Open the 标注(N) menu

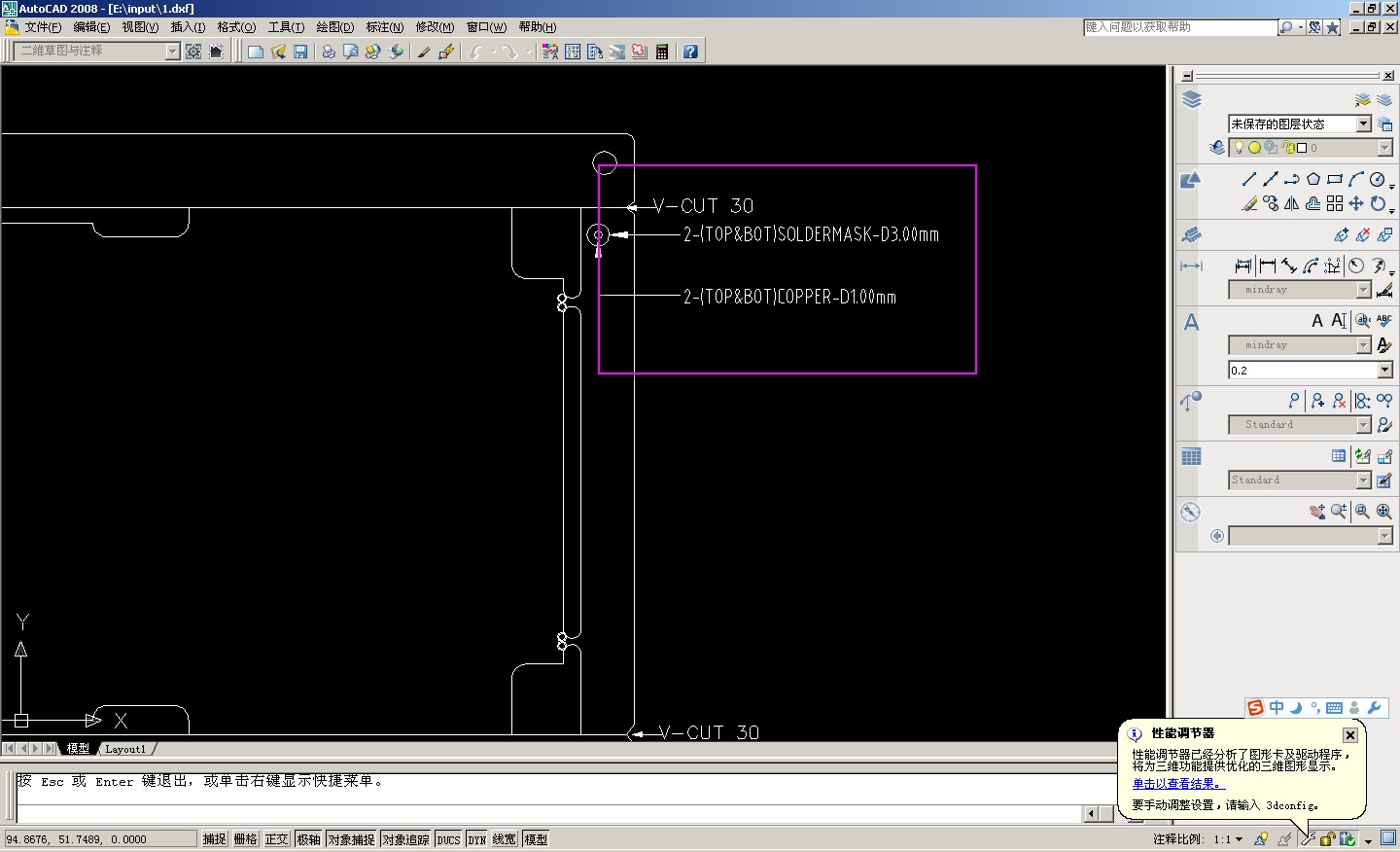pos(385,27)
